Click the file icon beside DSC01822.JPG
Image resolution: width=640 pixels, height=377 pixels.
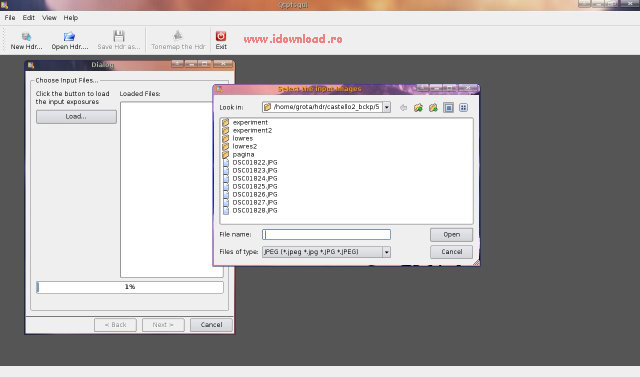pos(226,162)
